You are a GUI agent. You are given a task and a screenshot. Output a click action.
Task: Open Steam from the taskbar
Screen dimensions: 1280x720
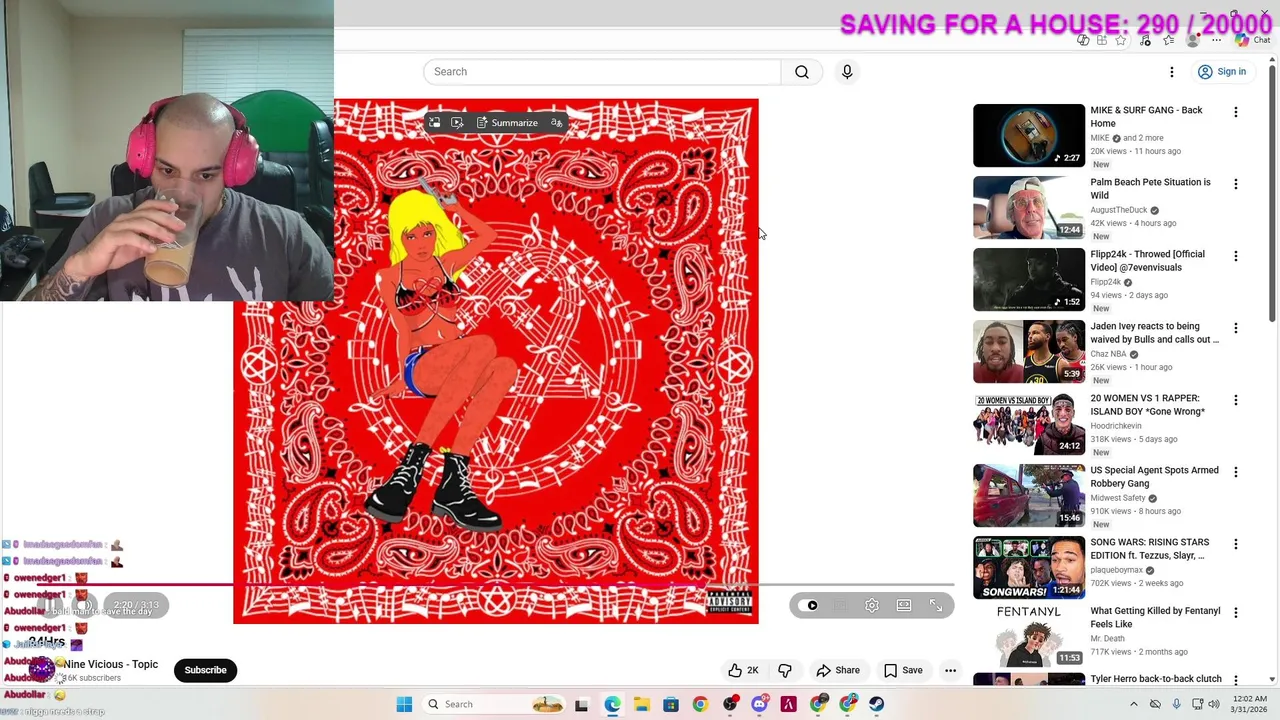point(877,704)
